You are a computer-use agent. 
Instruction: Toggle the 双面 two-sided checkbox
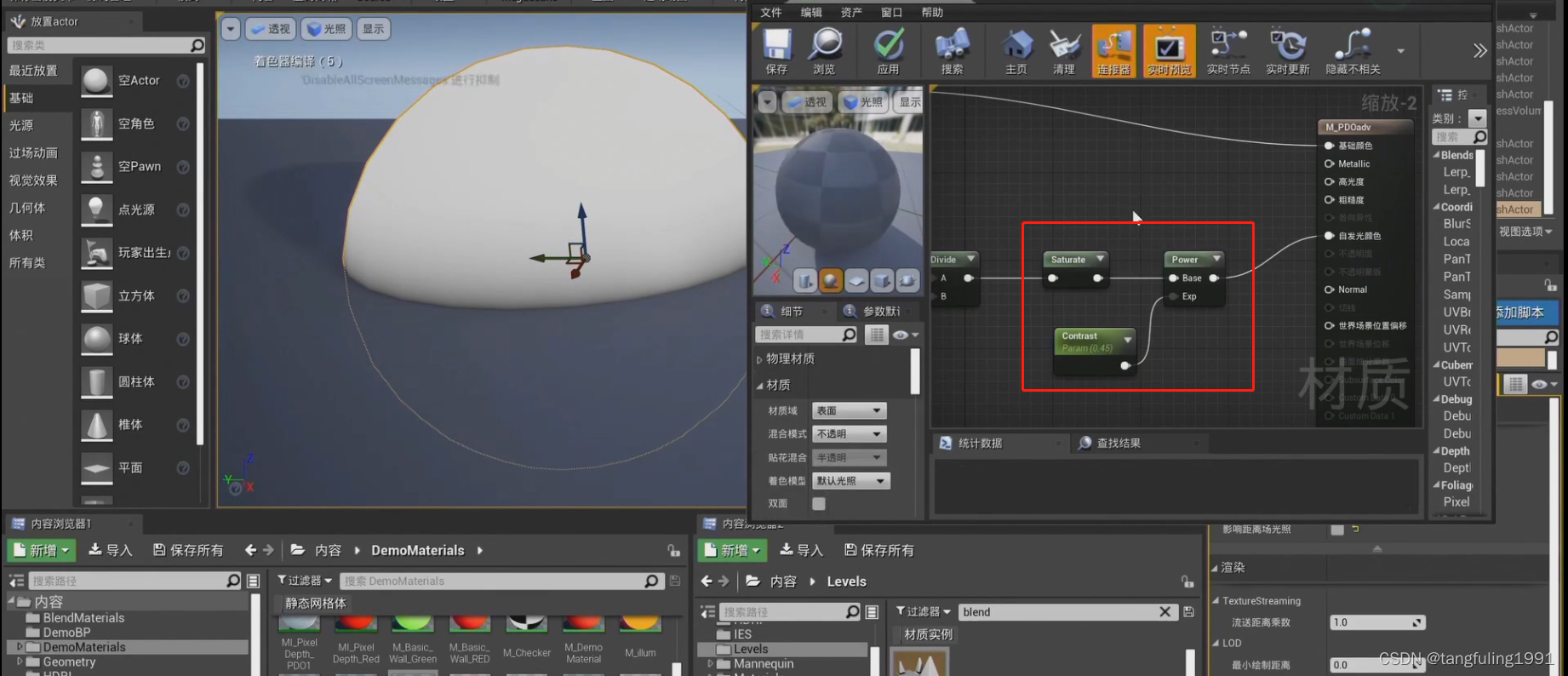[819, 503]
